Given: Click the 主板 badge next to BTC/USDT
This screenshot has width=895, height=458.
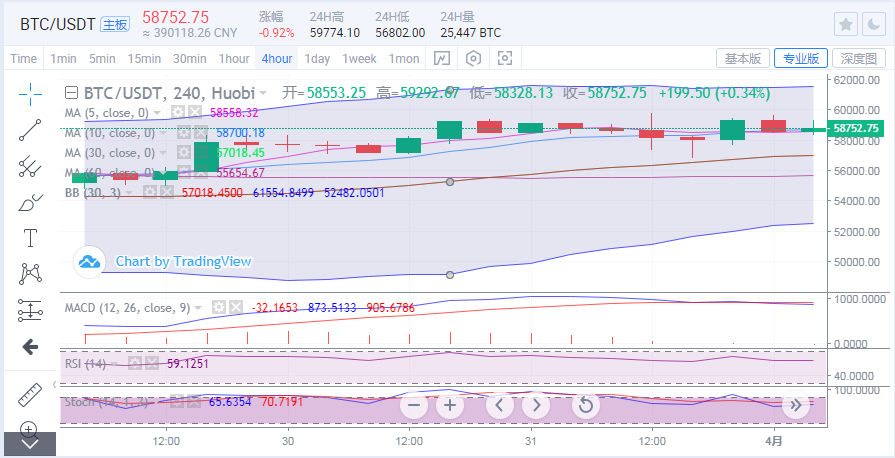Looking at the screenshot, I should 115,24.
